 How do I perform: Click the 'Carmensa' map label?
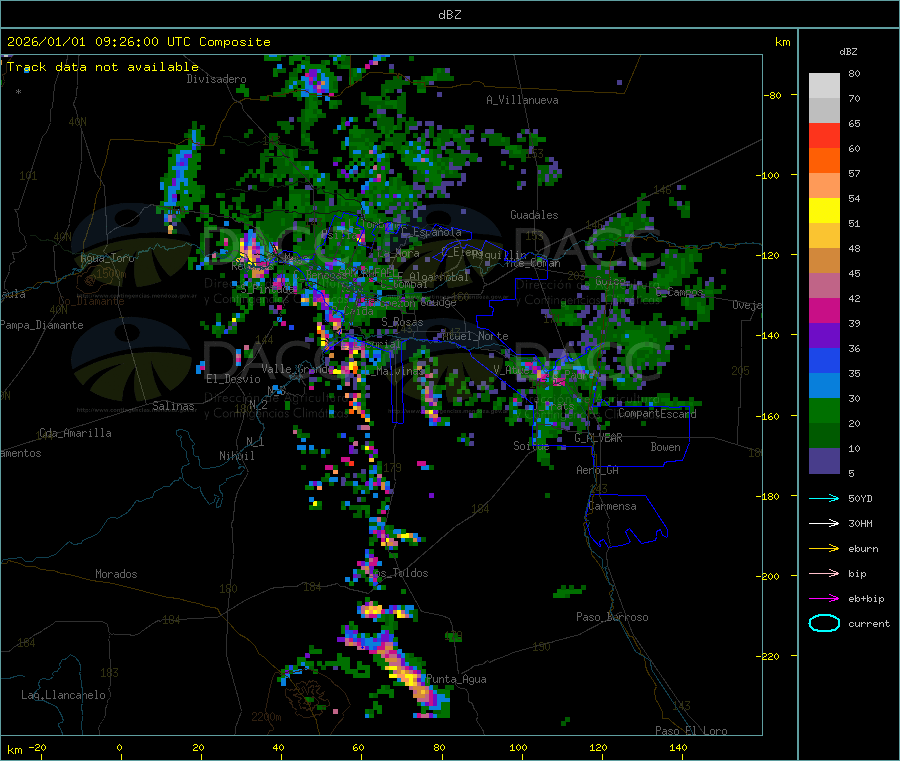tap(612, 506)
